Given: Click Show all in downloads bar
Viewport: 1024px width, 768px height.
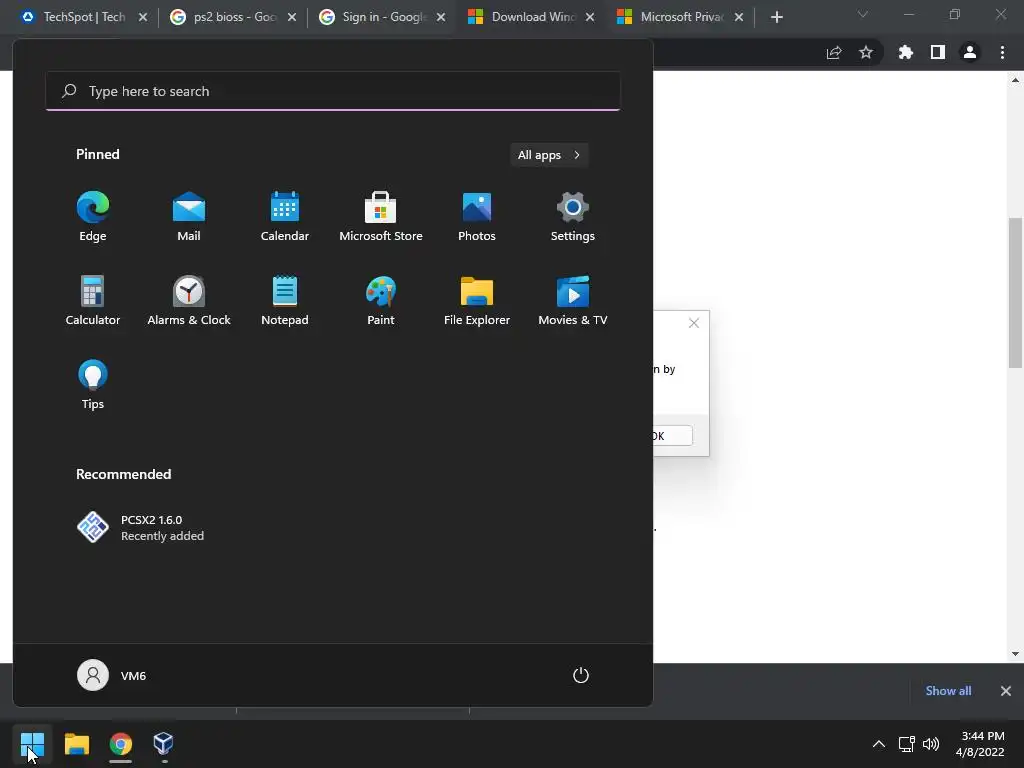Looking at the screenshot, I should [948, 691].
